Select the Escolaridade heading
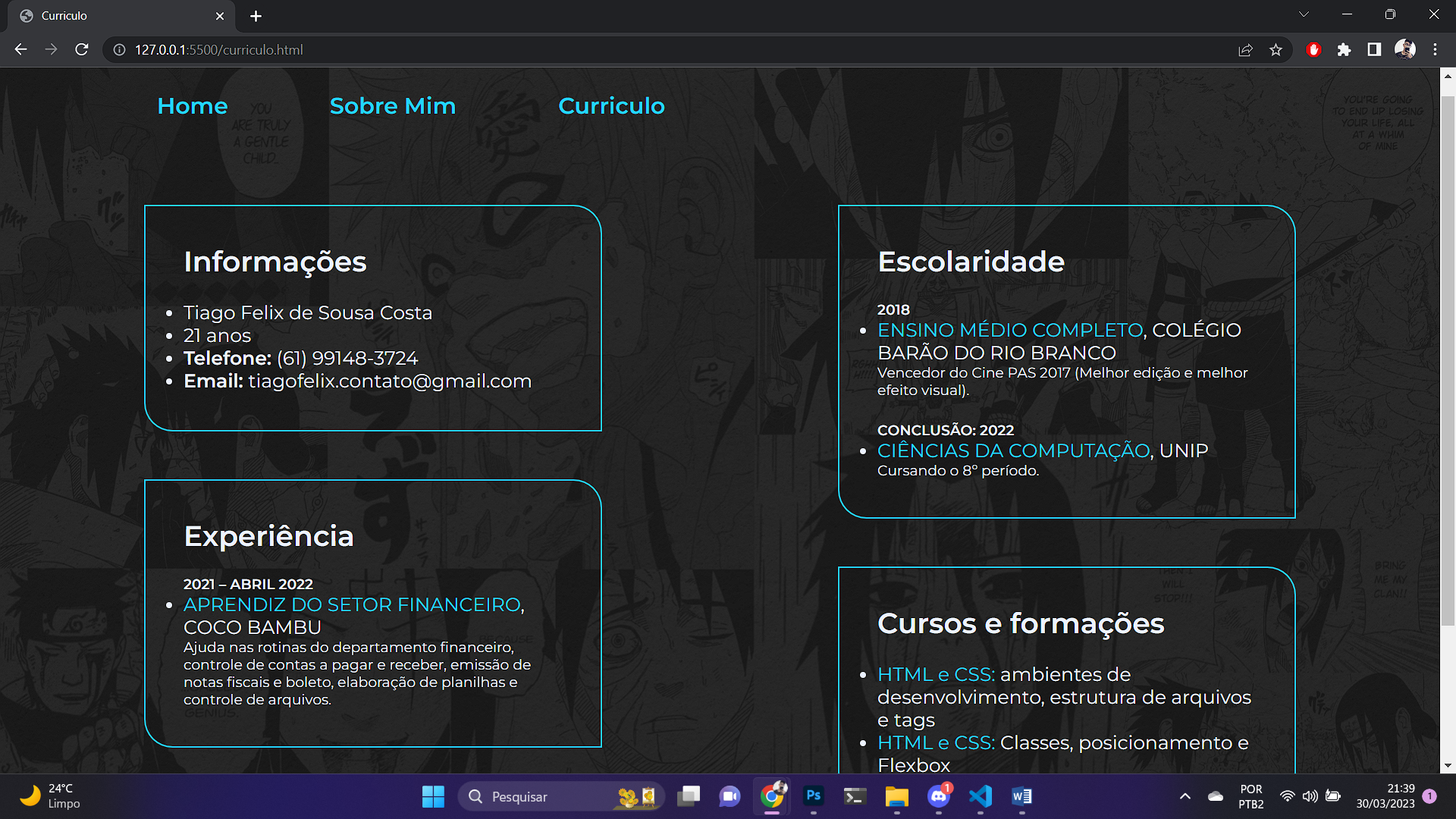This screenshot has height=819, width=1456. click(x=971, y=262)
